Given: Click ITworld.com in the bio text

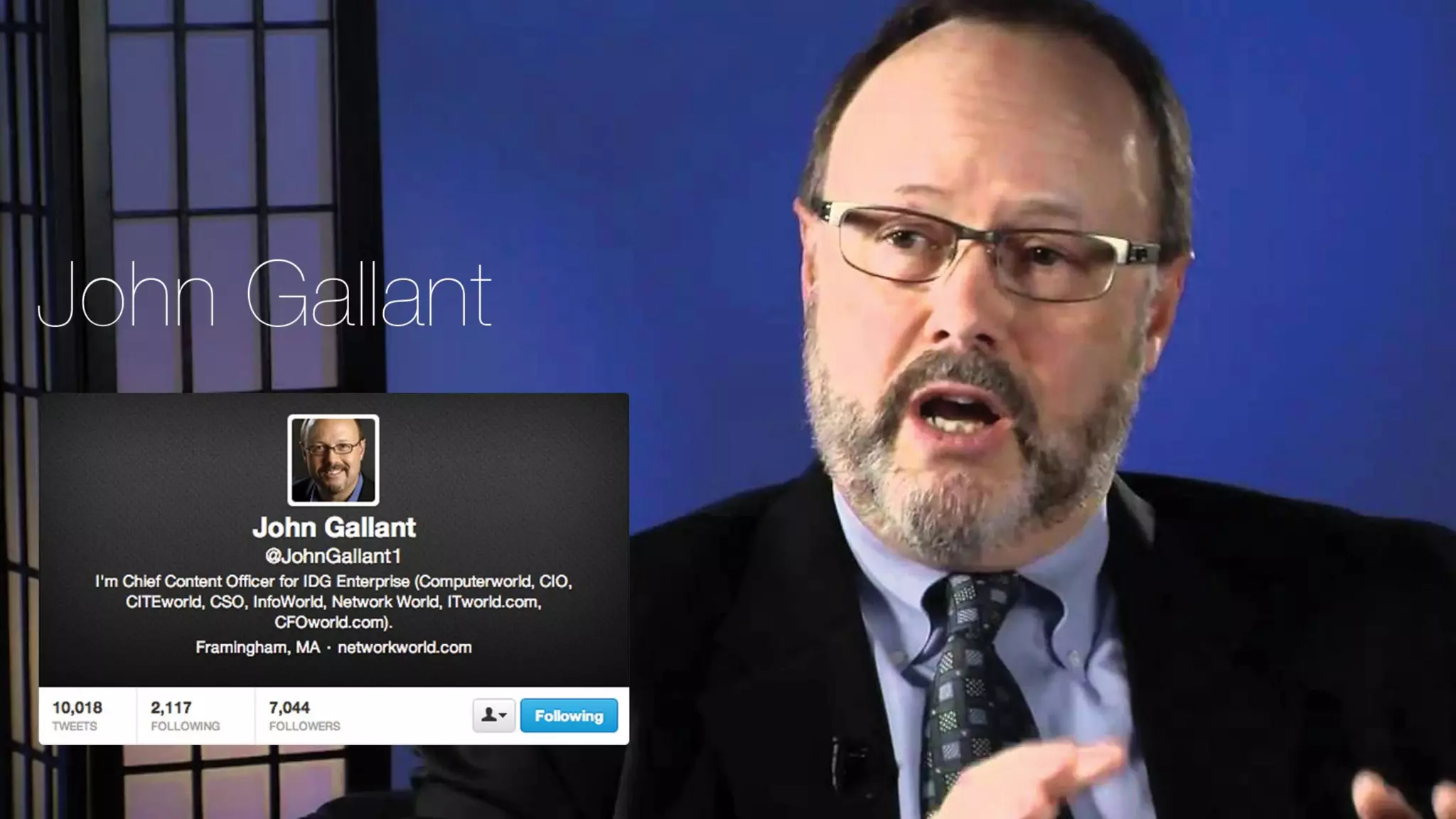Looking at the screenshot, I should coord(494,602).
